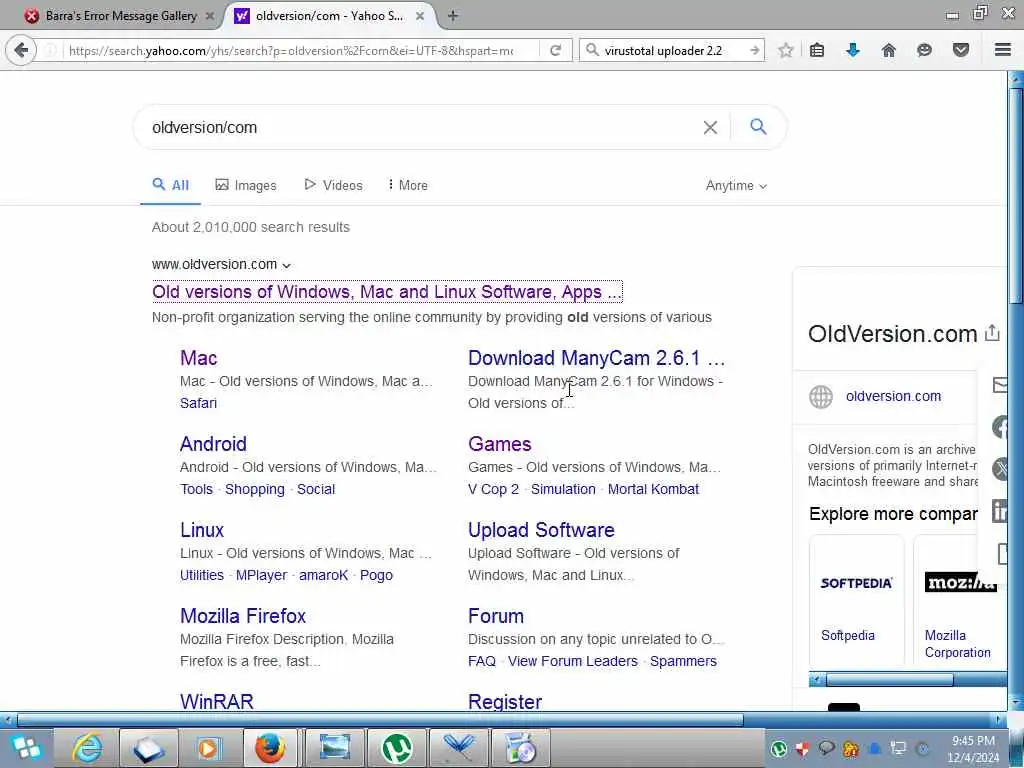The height and width of the screenshot is (768, 1024).
Task: Click the company carousel horizontal scrollbar
Action: point(889,680)
